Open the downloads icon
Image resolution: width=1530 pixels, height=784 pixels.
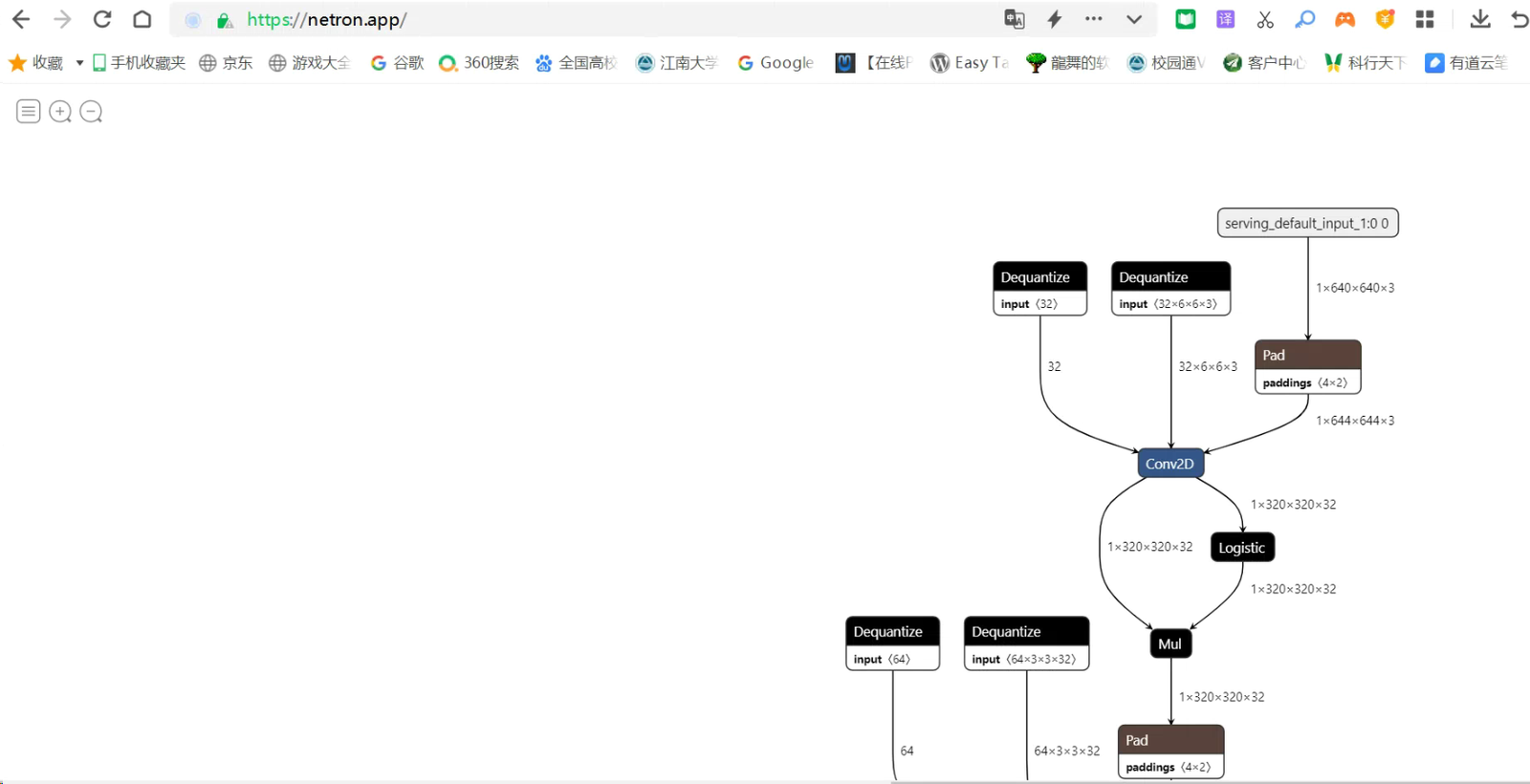[x=1480, y=19]
